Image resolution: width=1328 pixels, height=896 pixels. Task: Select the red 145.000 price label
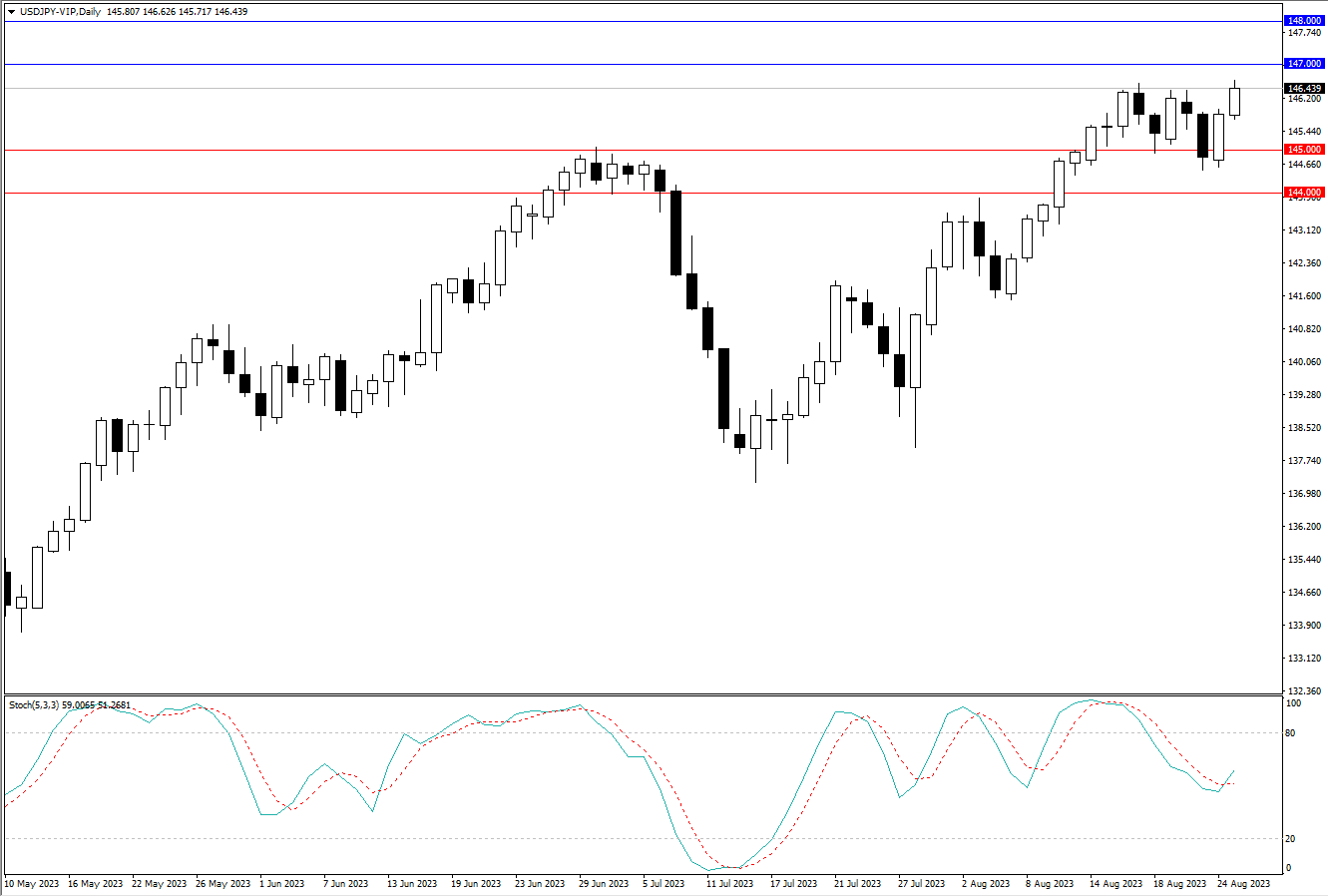click(x=1304, y=150)
